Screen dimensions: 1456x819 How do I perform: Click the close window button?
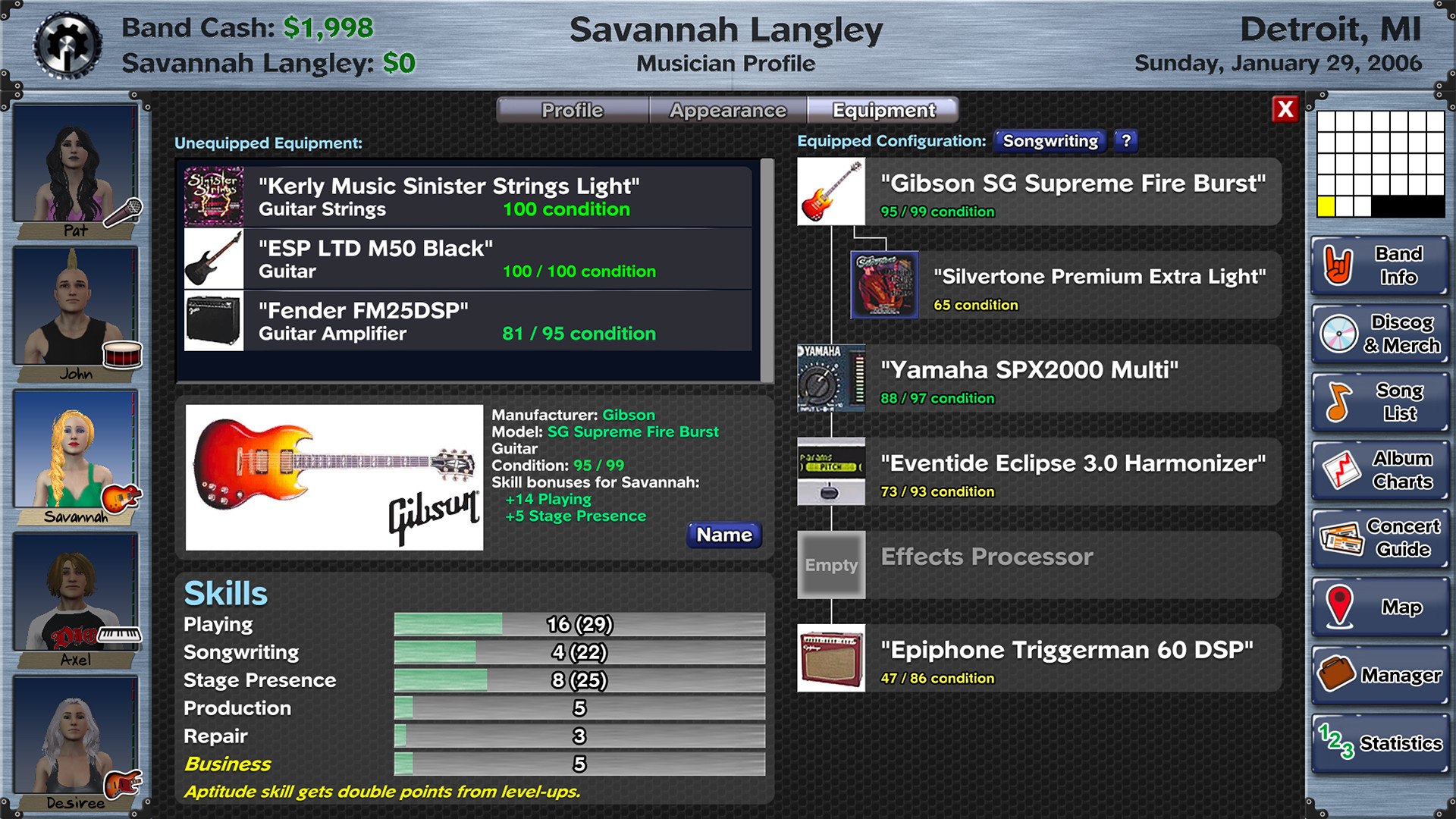[1283, 110]
